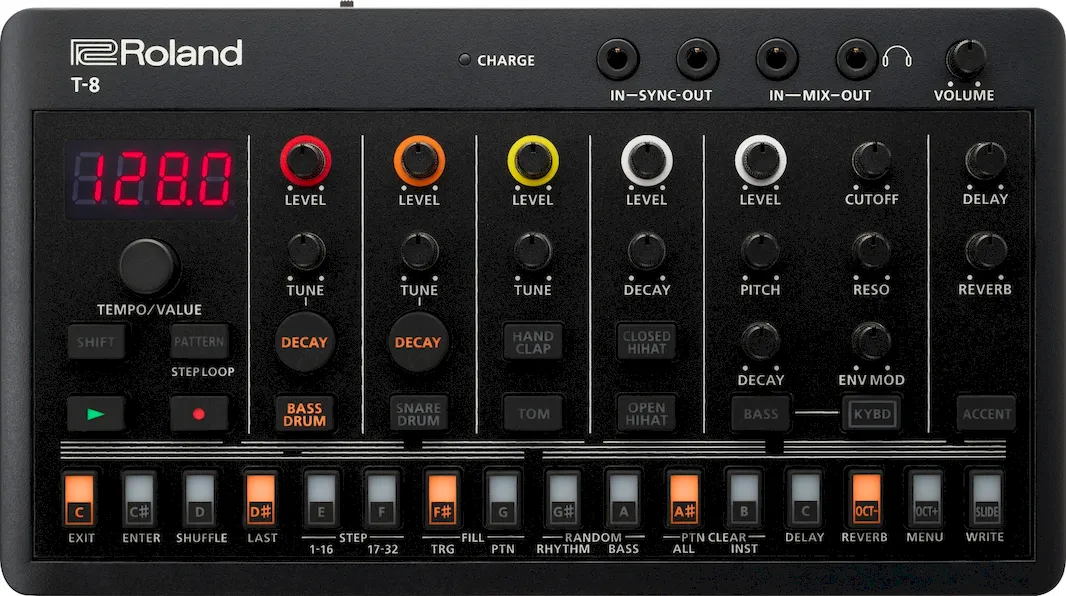This screenshot has height=596, width=1066.
Task: Click the VOLUME knob
Action: click(x=965, y=59)
